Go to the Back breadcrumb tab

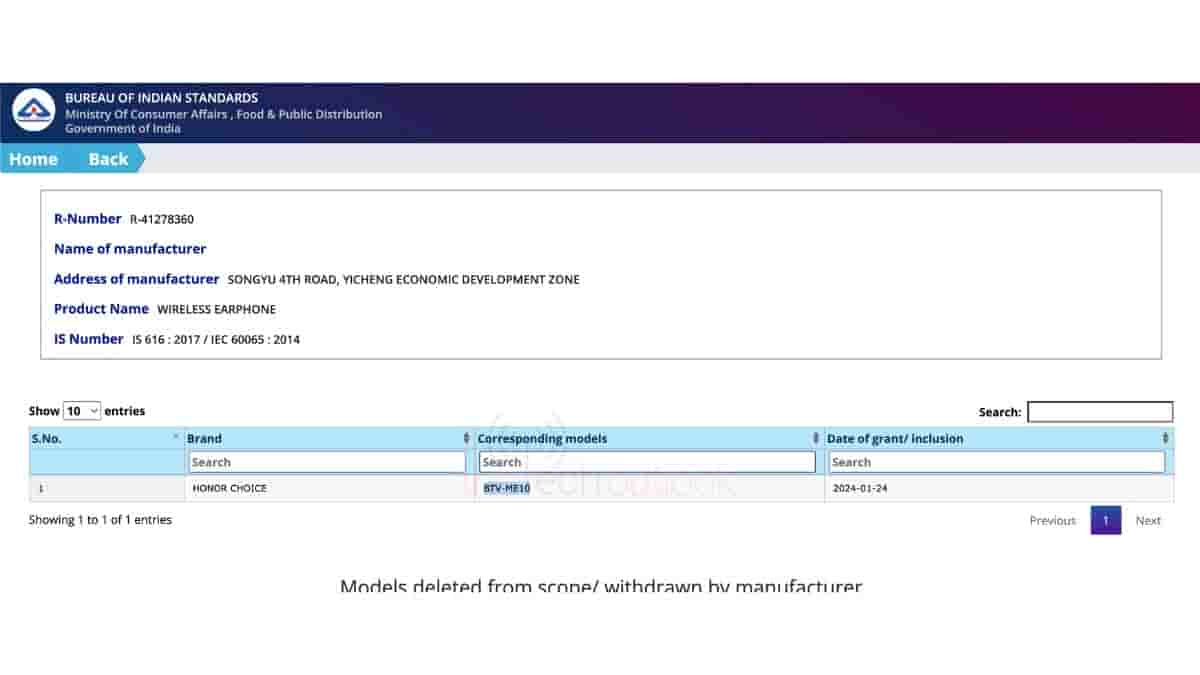pyautogui.click(x=108, y=159)
